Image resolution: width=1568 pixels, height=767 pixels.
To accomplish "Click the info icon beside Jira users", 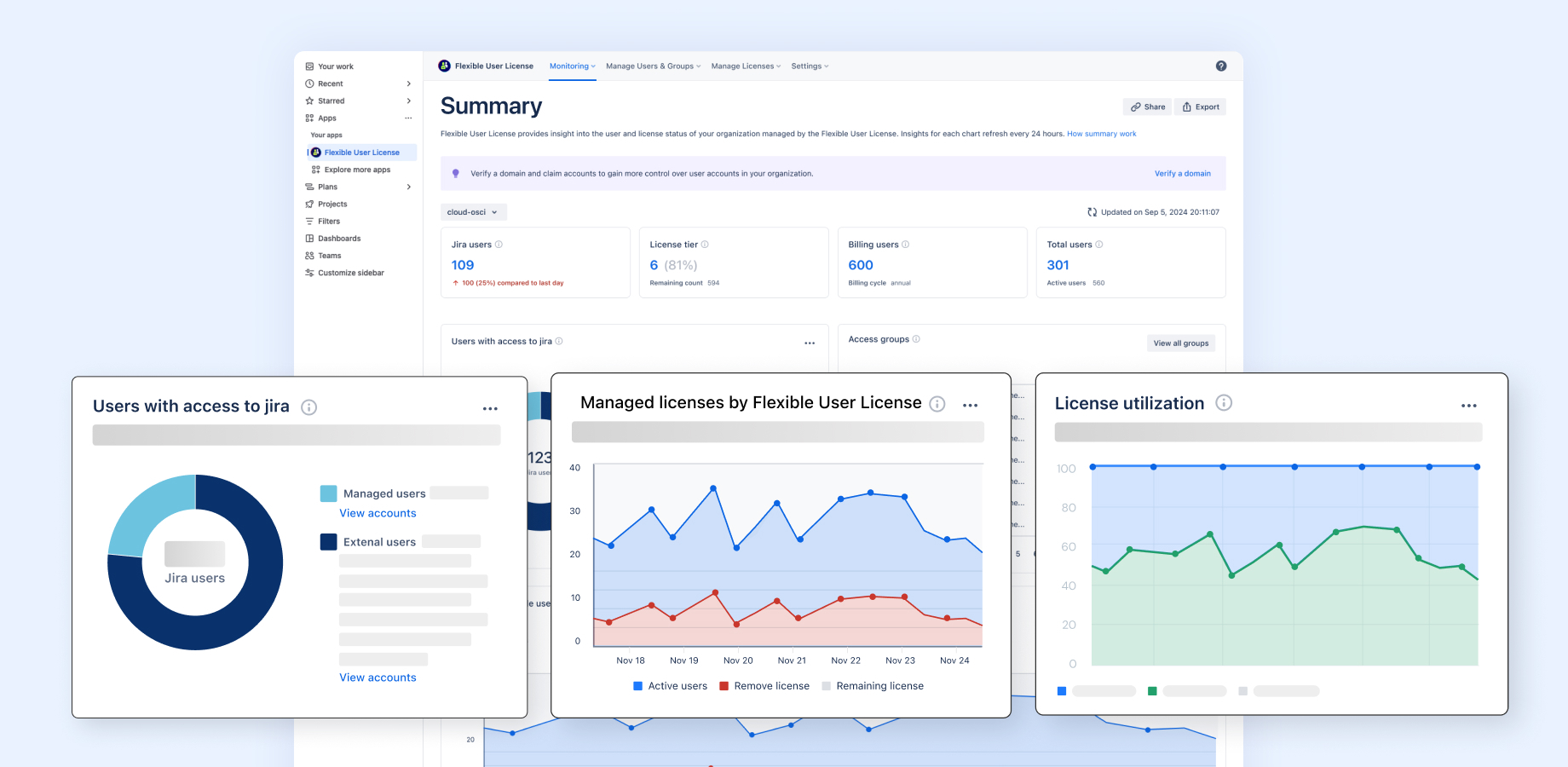I will [499, 245].
